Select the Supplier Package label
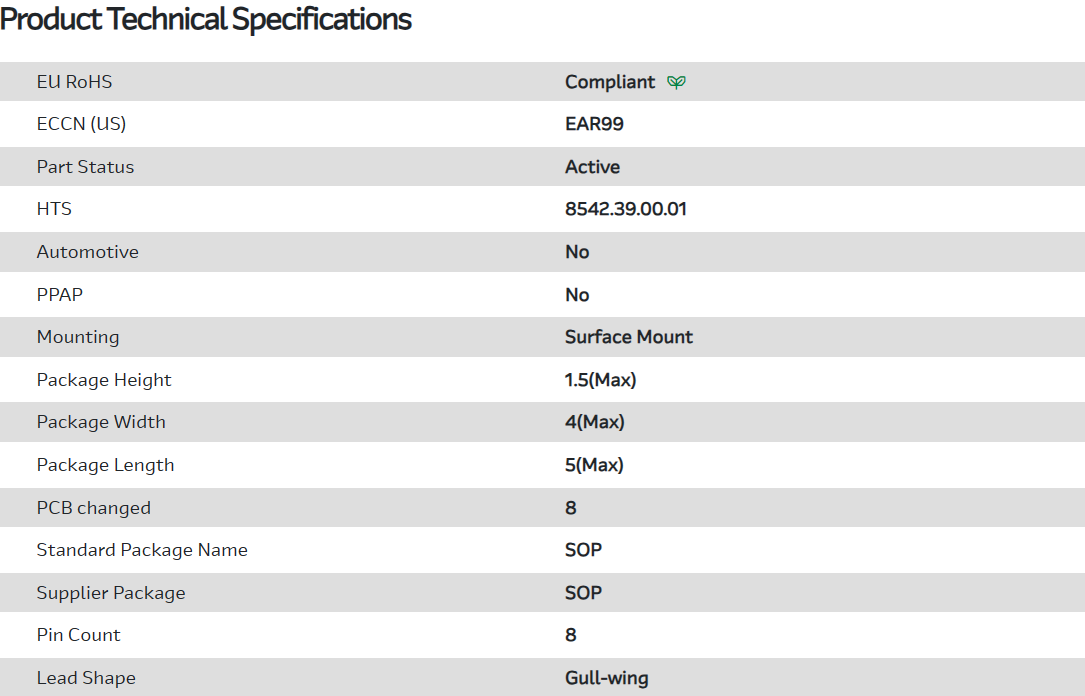This screenshot has width=1085, height=696. point(110,593)
